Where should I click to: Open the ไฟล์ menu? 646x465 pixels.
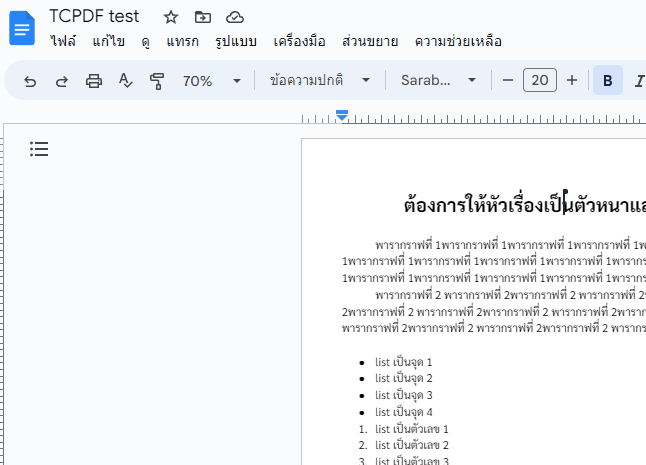[x=63, y=41]
